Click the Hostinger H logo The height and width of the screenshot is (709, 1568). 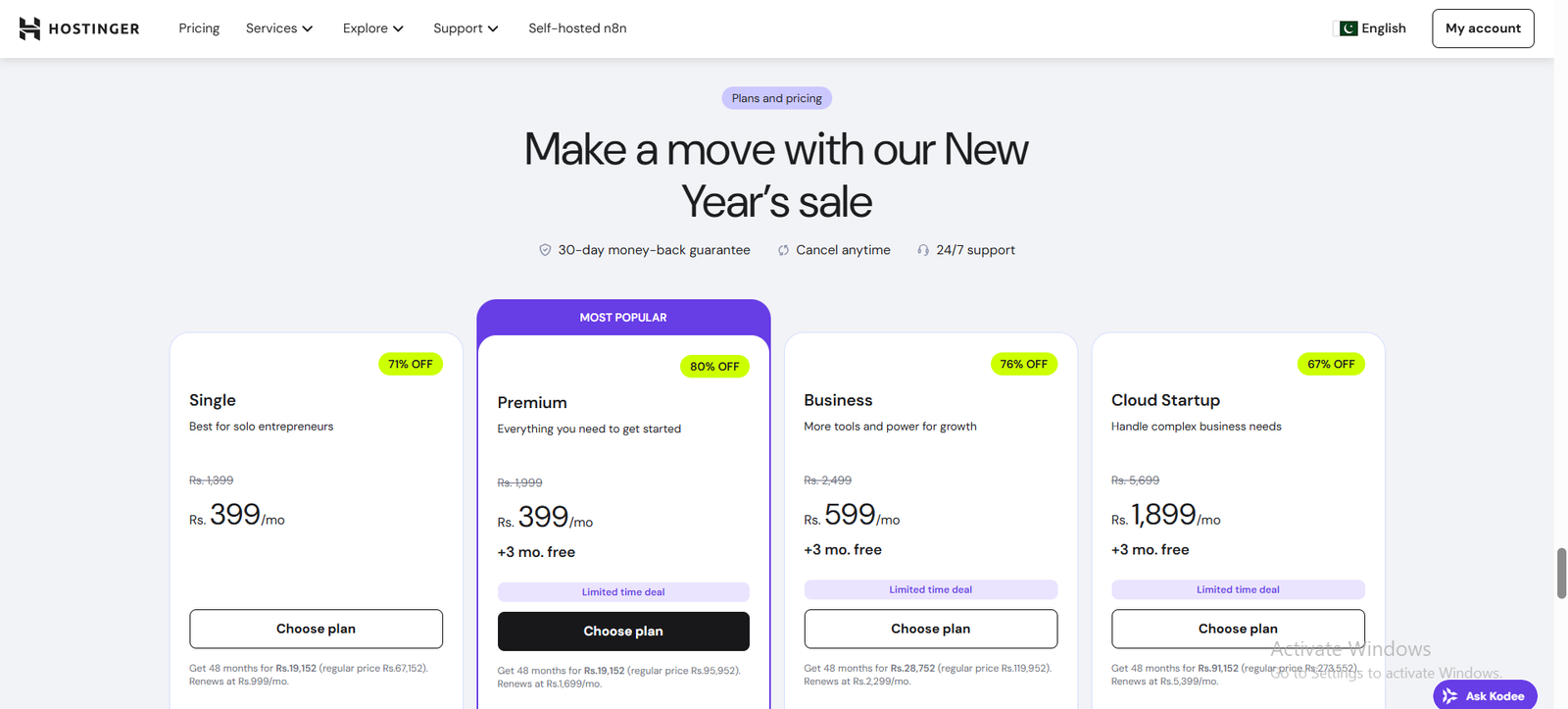click(29, 27)
